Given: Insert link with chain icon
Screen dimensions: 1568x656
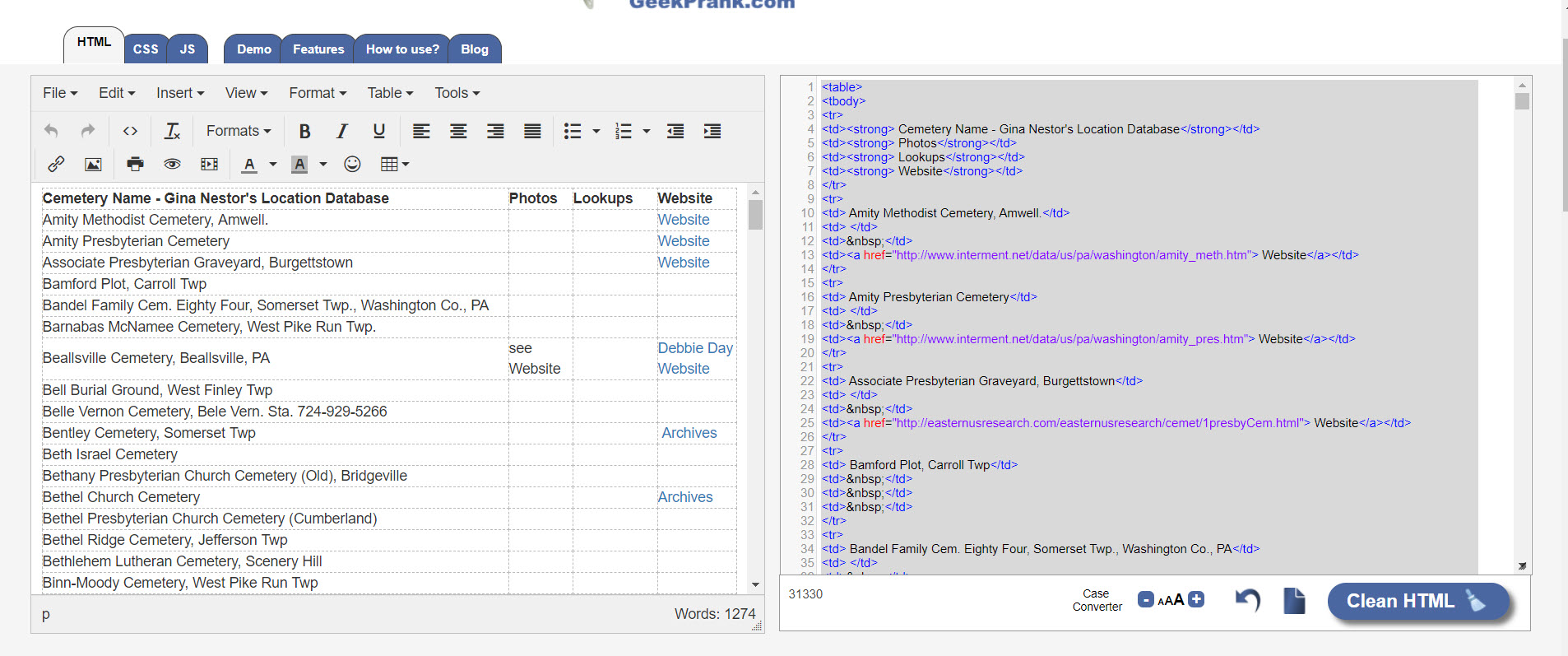Looking at the screenshot, I should 56,164.
